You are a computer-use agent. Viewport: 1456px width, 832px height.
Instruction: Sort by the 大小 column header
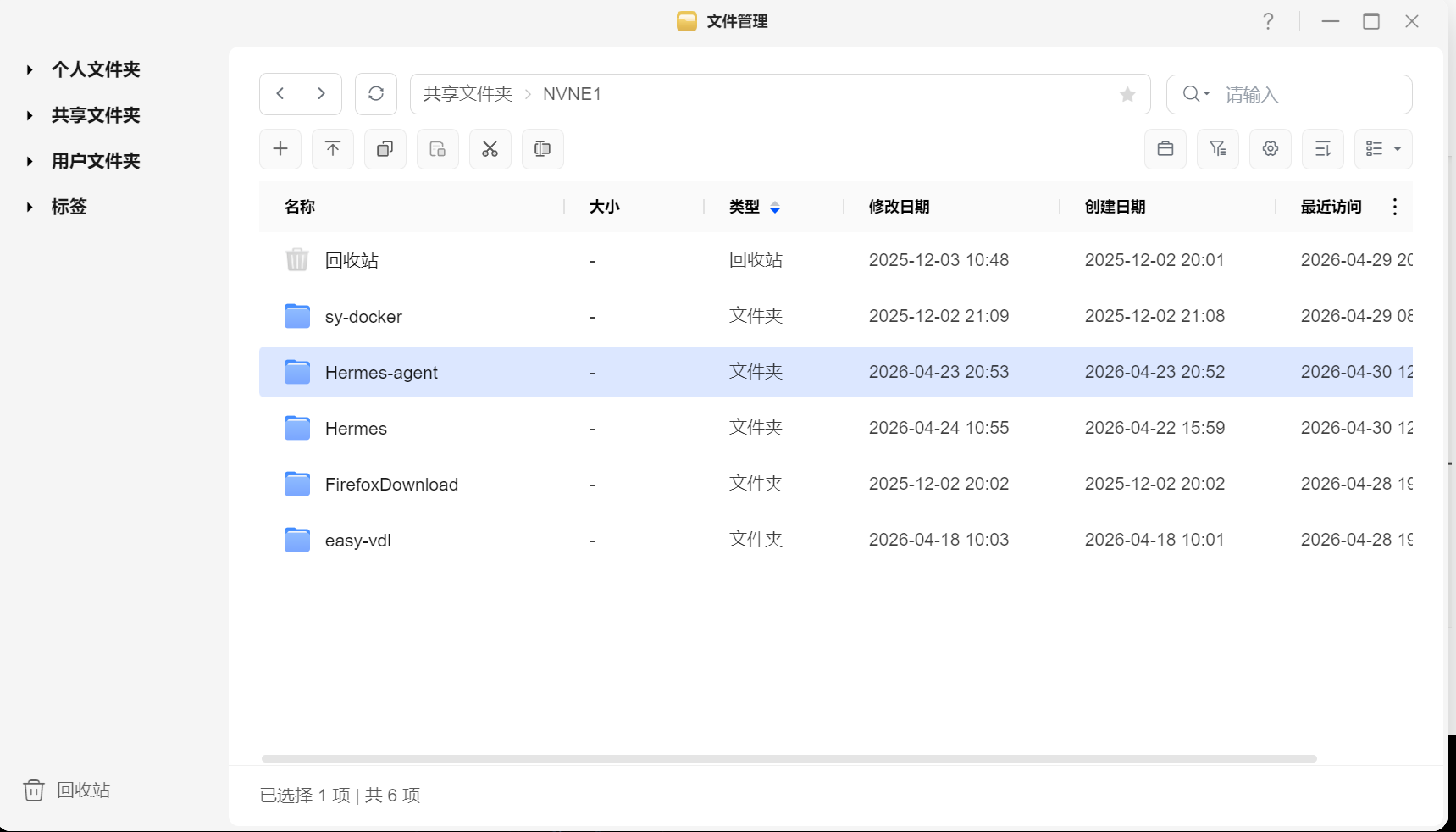(x=605, y=207)
